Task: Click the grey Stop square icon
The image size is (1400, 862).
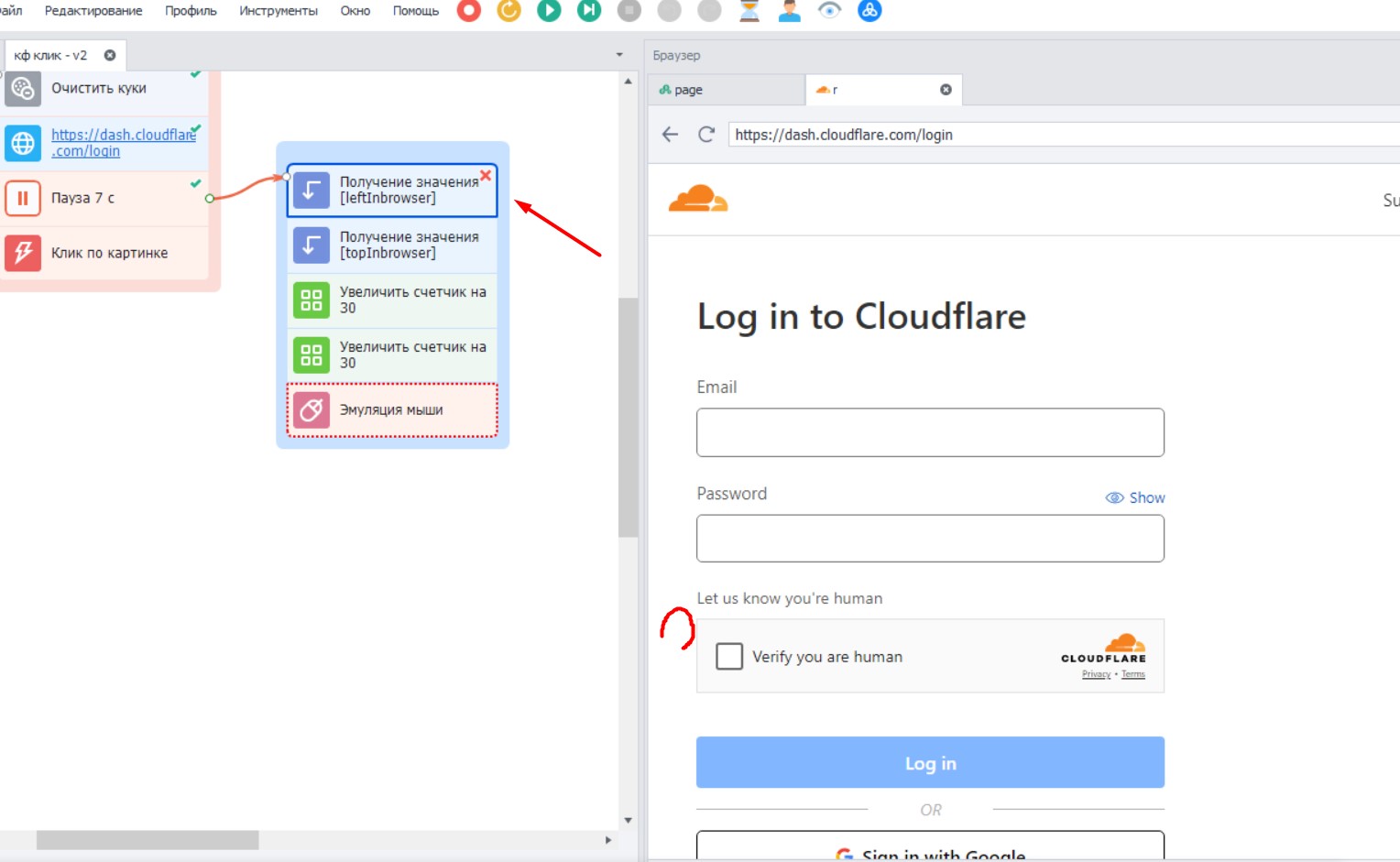Action: pos(629,10)
